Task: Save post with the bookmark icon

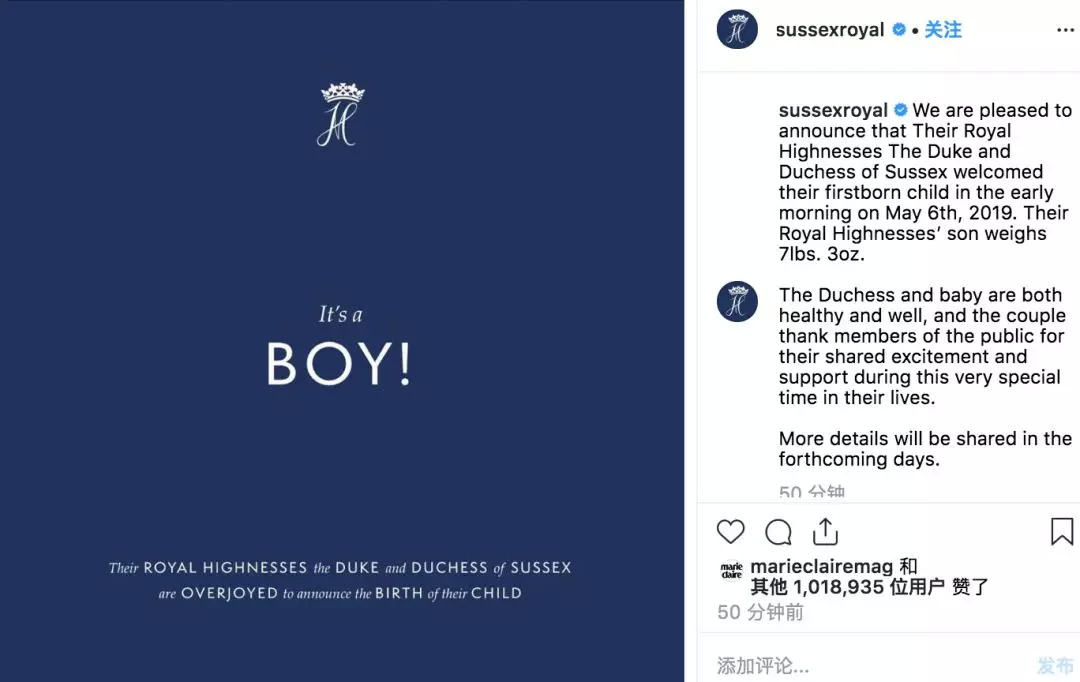Action: 1062,532
